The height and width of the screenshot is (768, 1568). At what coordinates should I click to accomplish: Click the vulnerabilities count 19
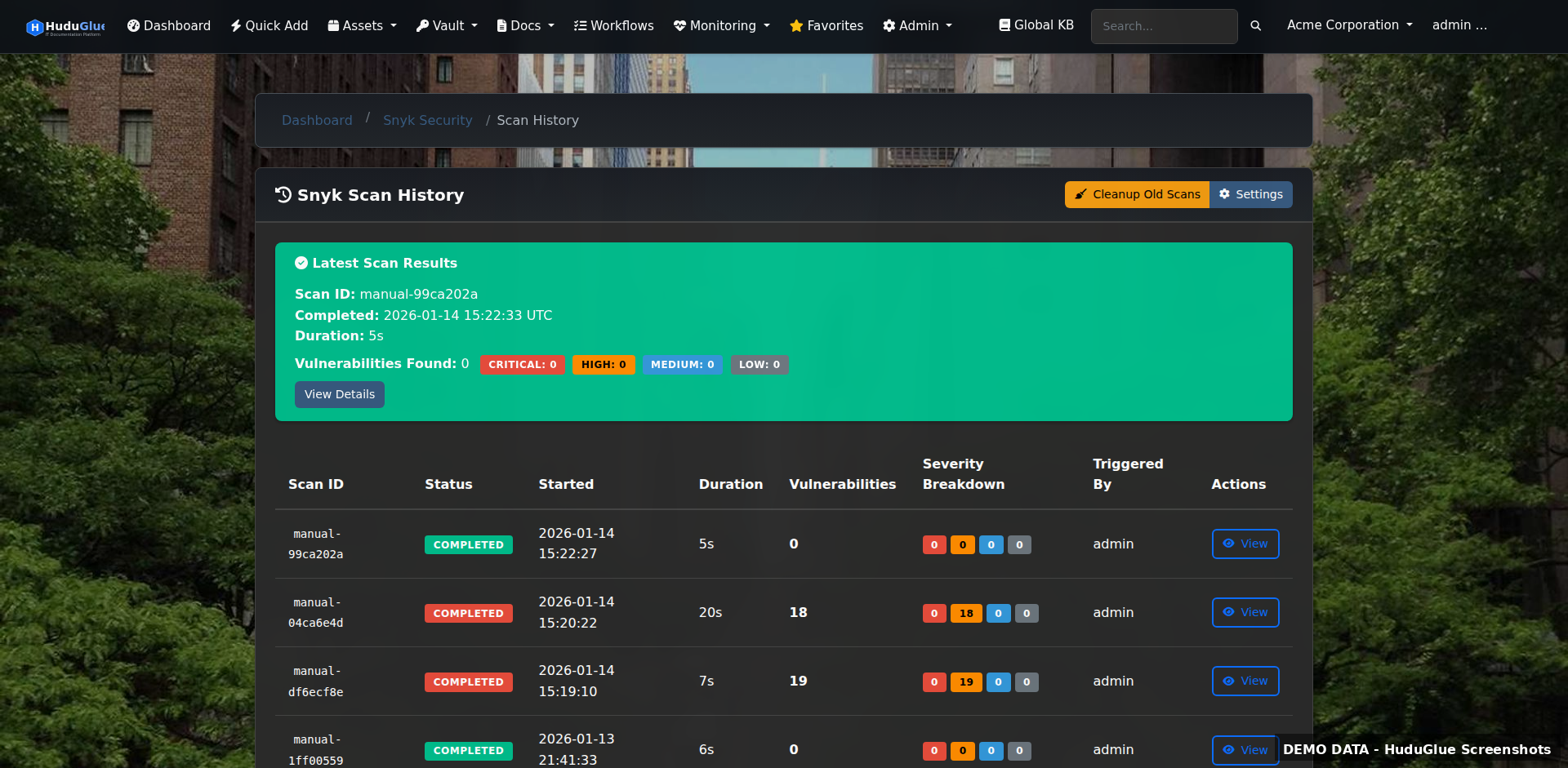coord(799,681)
